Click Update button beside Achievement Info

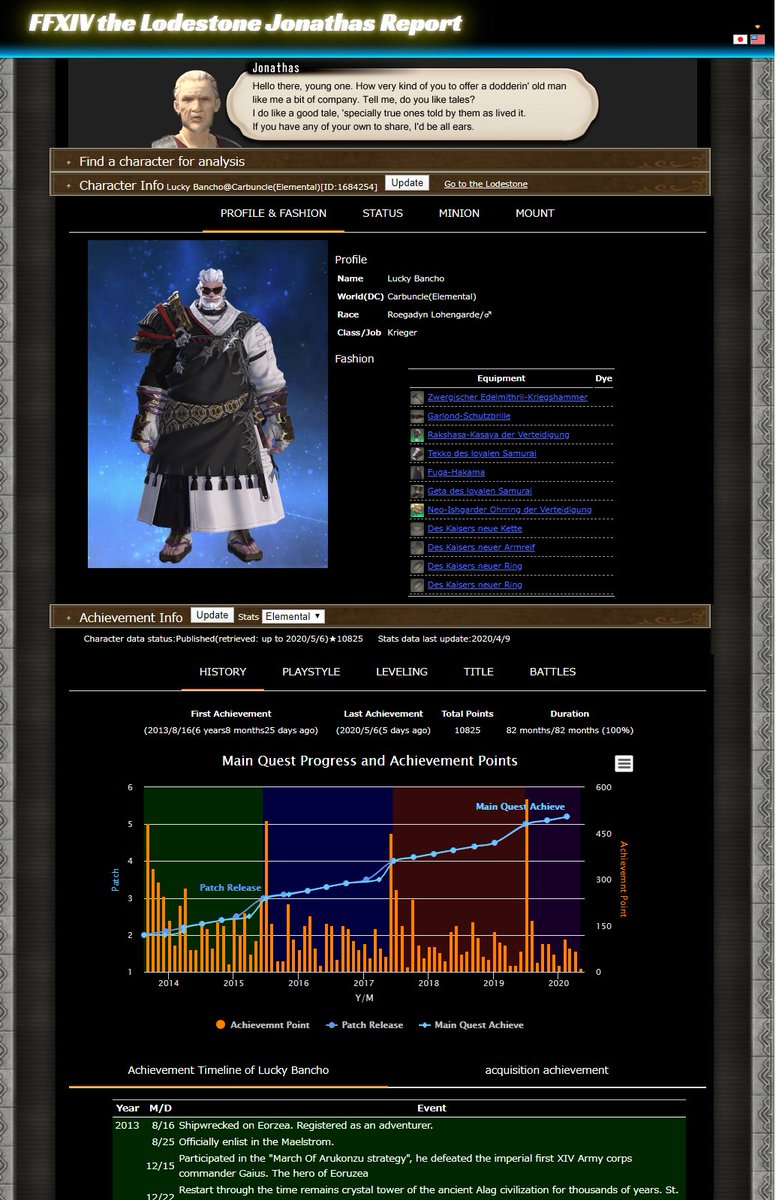pyautogui.click(x=212, y=615)
